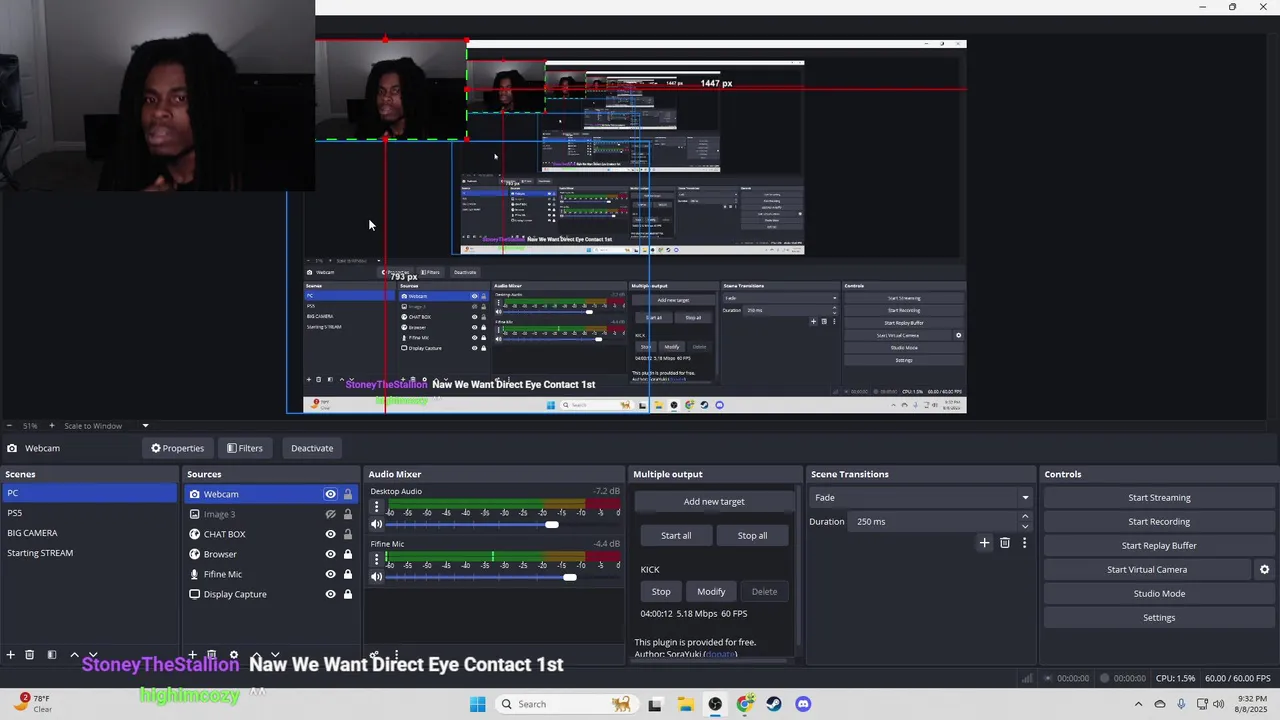Add a scene transition with plus icon
1280x720 pixels.
984,543
